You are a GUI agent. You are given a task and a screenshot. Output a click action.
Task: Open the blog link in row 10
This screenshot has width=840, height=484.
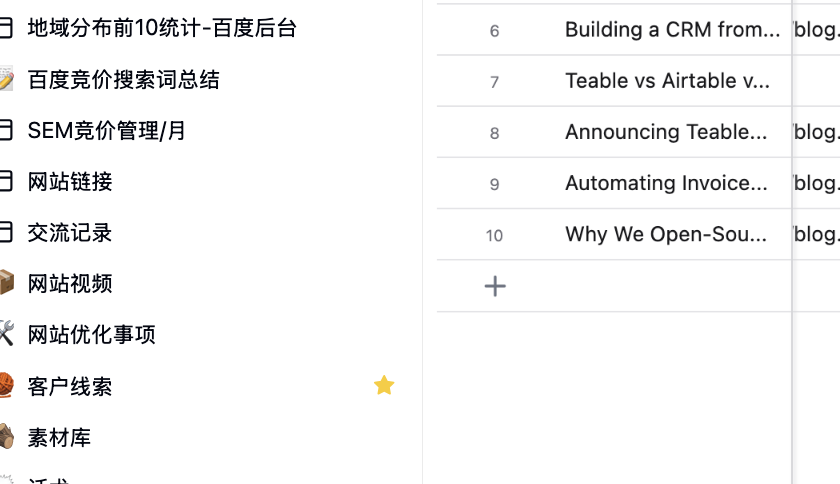click(x=816, y=234)
